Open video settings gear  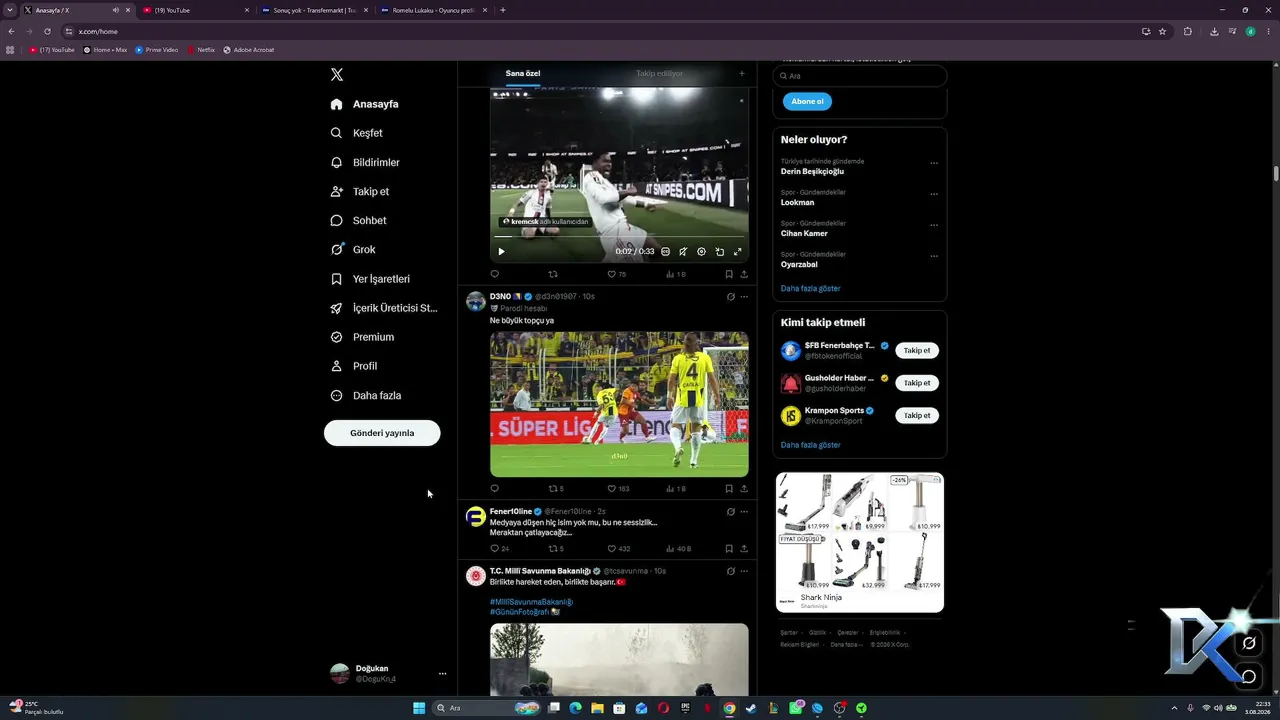point(701,252)
